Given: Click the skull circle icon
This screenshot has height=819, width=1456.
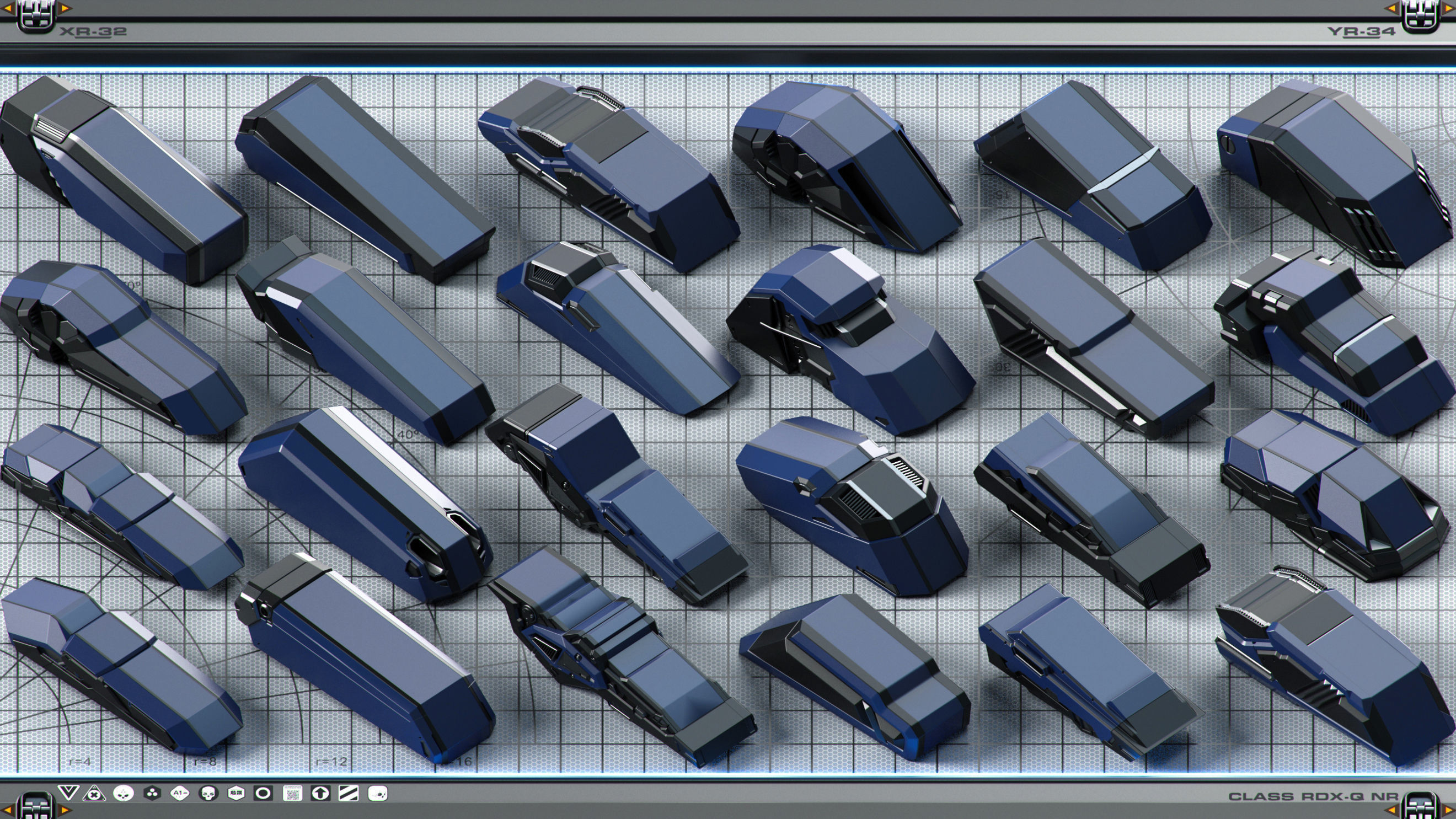Looking at the screenshot, I should pyautogui.click(x=208, y=794).
